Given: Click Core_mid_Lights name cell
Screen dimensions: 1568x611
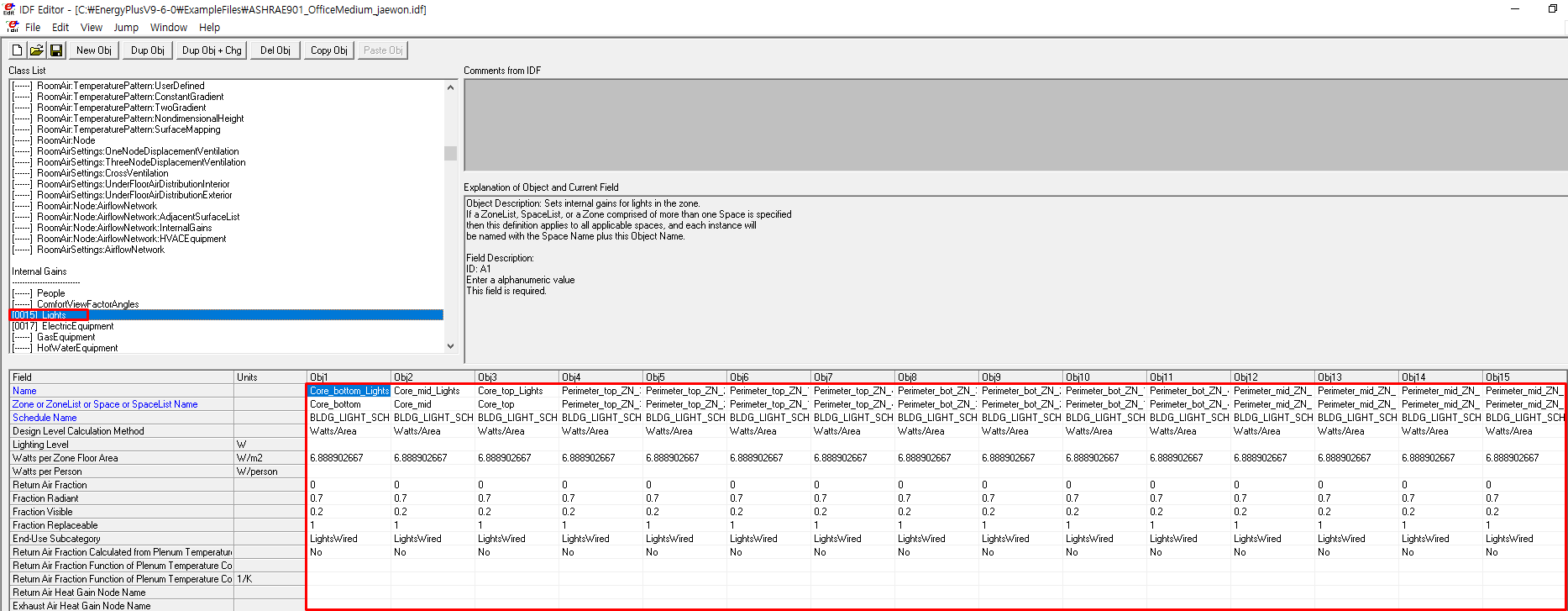Looking at the screenshot, I should click(x=433, y=391).
